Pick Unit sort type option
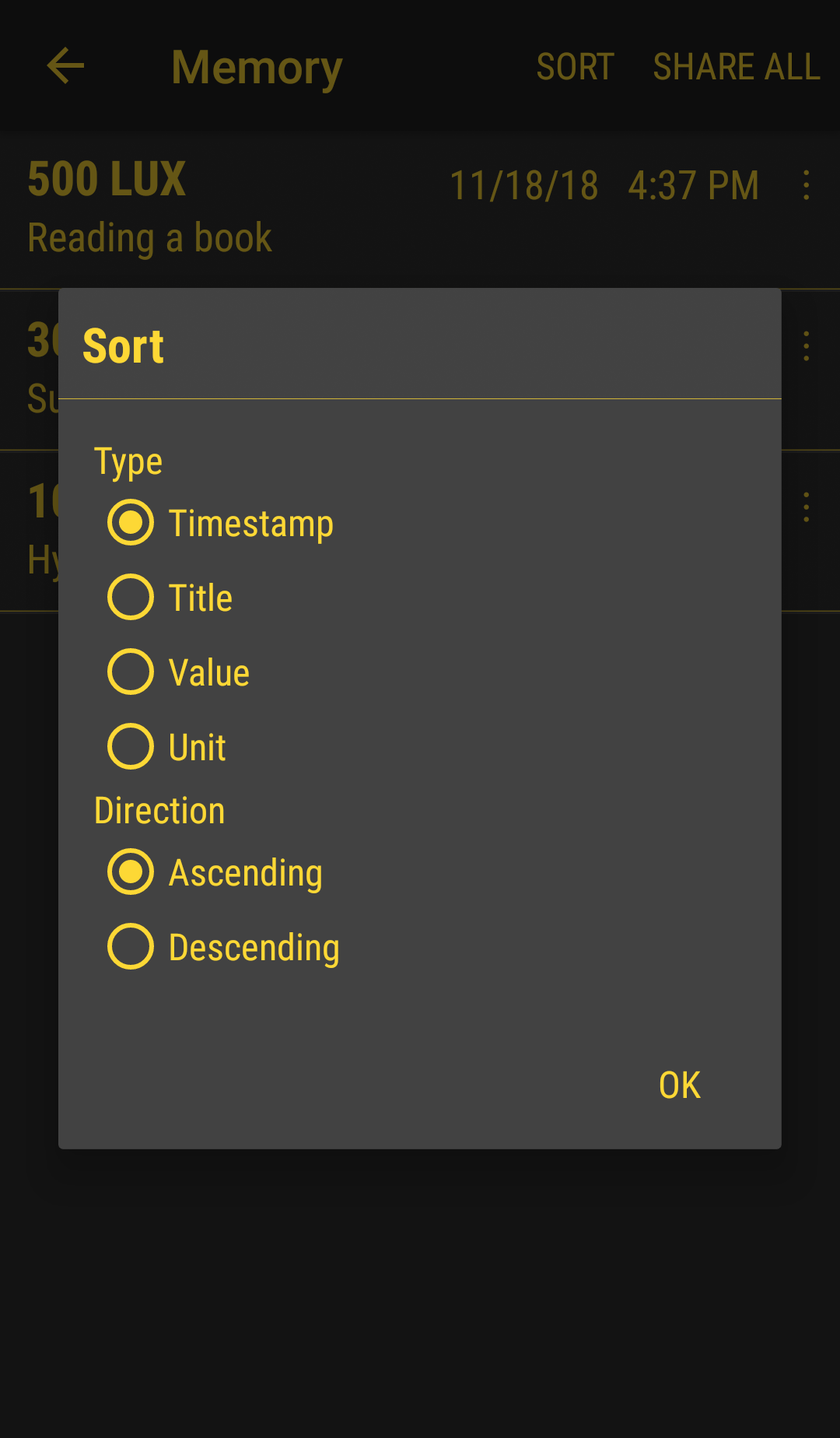Screen dimensions: 840x1438 coord(131,746)
